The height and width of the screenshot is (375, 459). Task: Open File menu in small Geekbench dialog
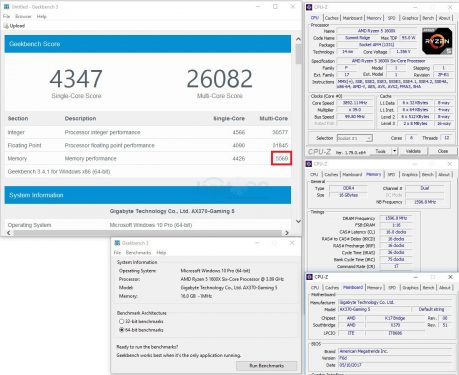117,252
